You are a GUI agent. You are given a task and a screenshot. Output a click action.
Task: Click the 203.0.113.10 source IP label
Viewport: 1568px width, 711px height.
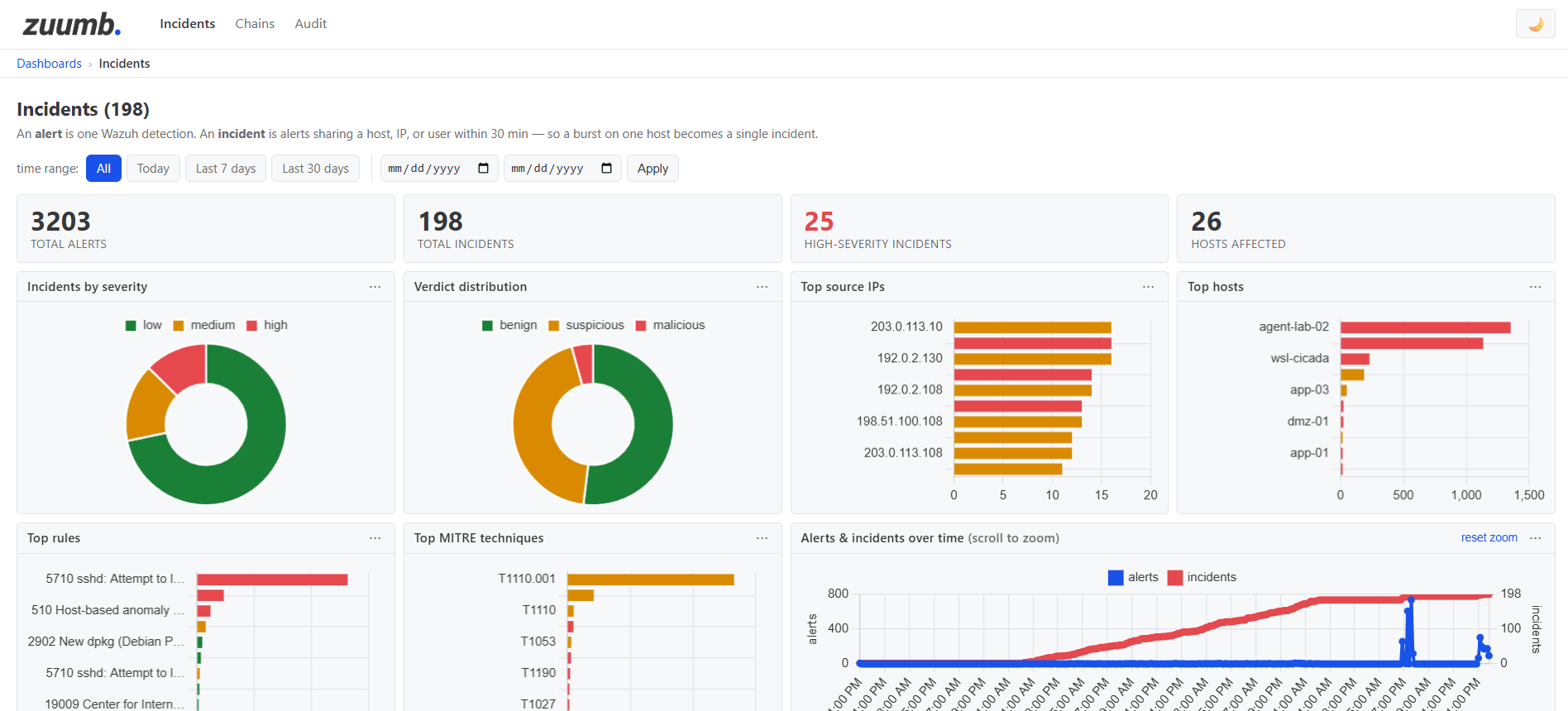pos(906,327)
